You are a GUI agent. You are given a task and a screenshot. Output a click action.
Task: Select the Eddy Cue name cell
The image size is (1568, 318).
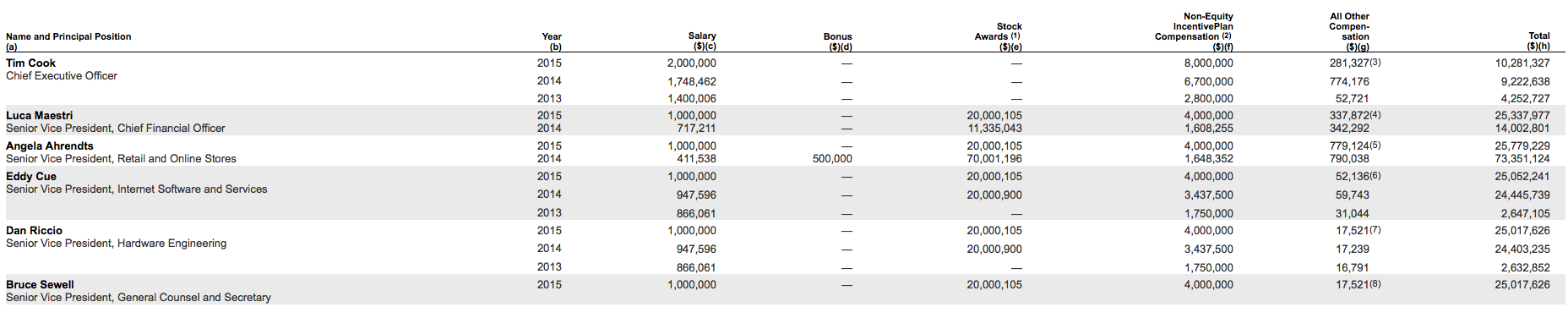pyautogui.click(x=31, y=176)
